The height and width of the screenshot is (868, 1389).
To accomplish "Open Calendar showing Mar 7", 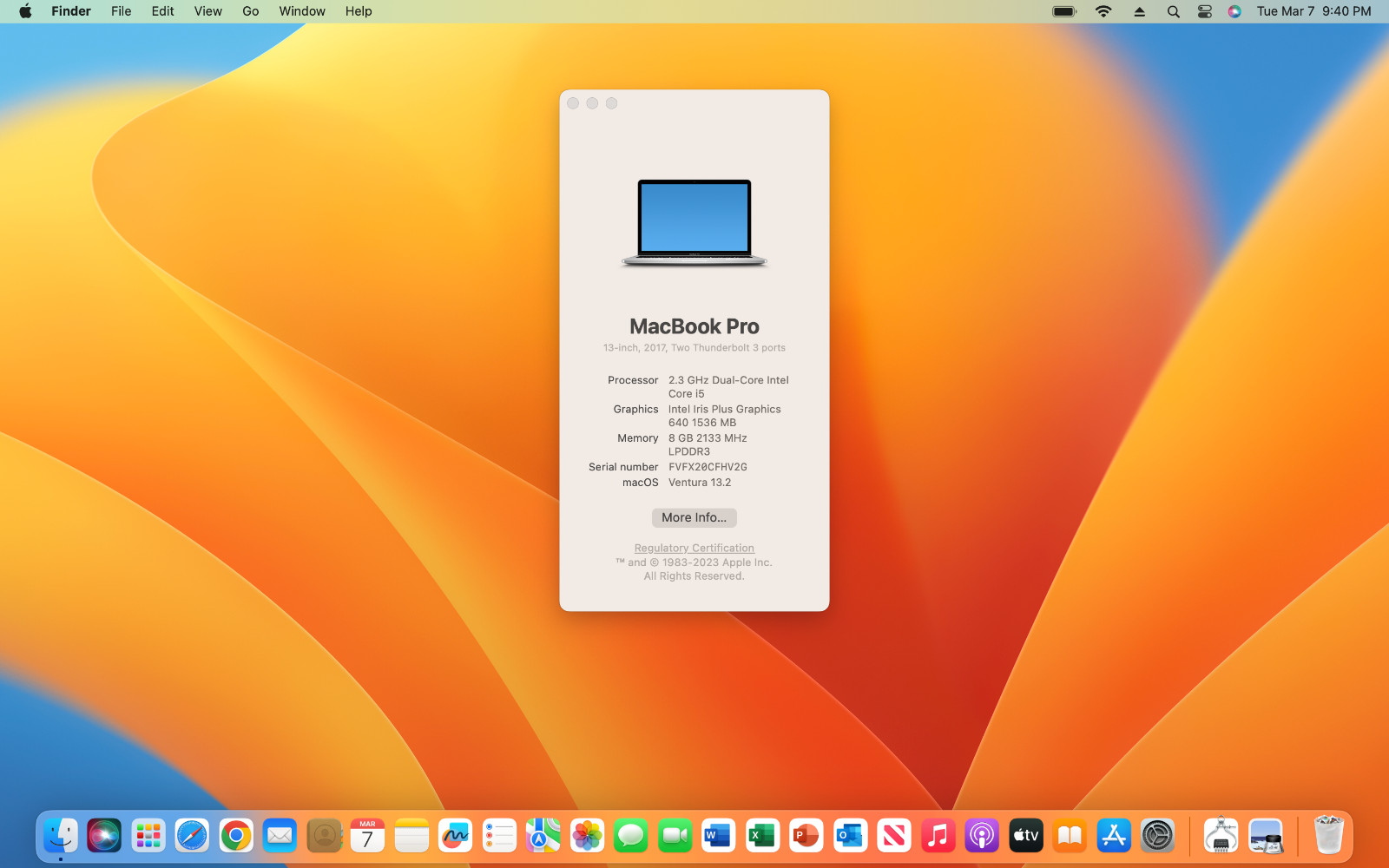I will (367, 836).
